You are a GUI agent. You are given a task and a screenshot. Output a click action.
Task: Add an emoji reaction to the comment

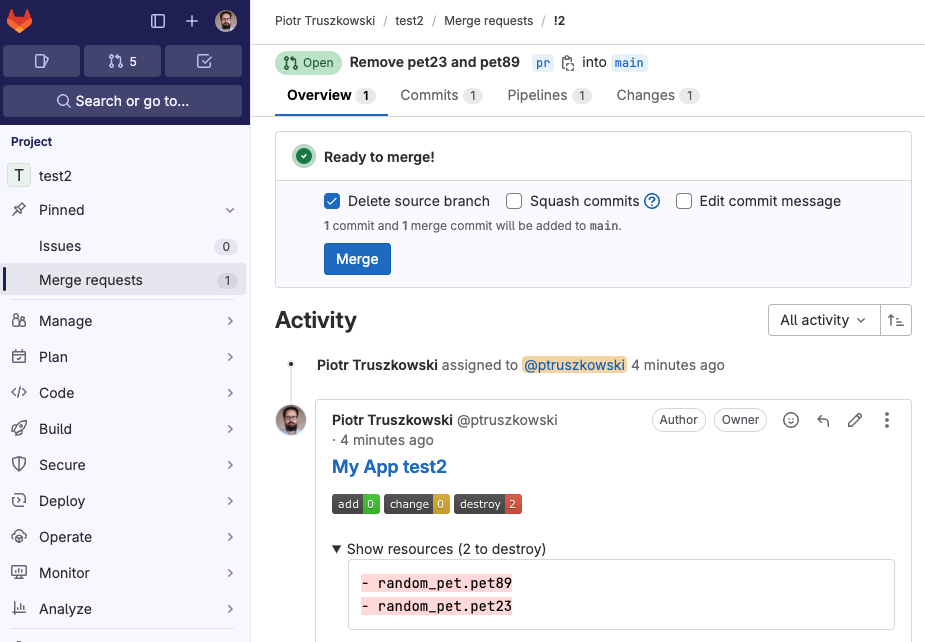coord(791,420)
